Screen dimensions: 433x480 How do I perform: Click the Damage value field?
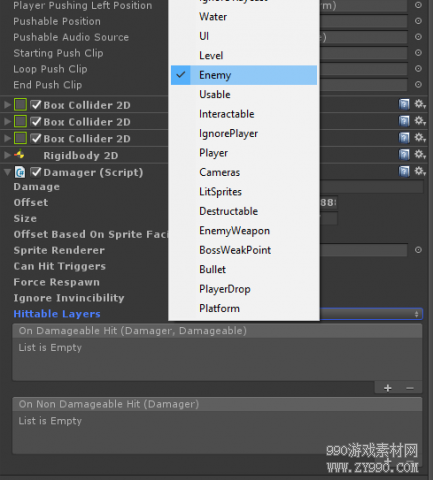[x=371, y=187]
